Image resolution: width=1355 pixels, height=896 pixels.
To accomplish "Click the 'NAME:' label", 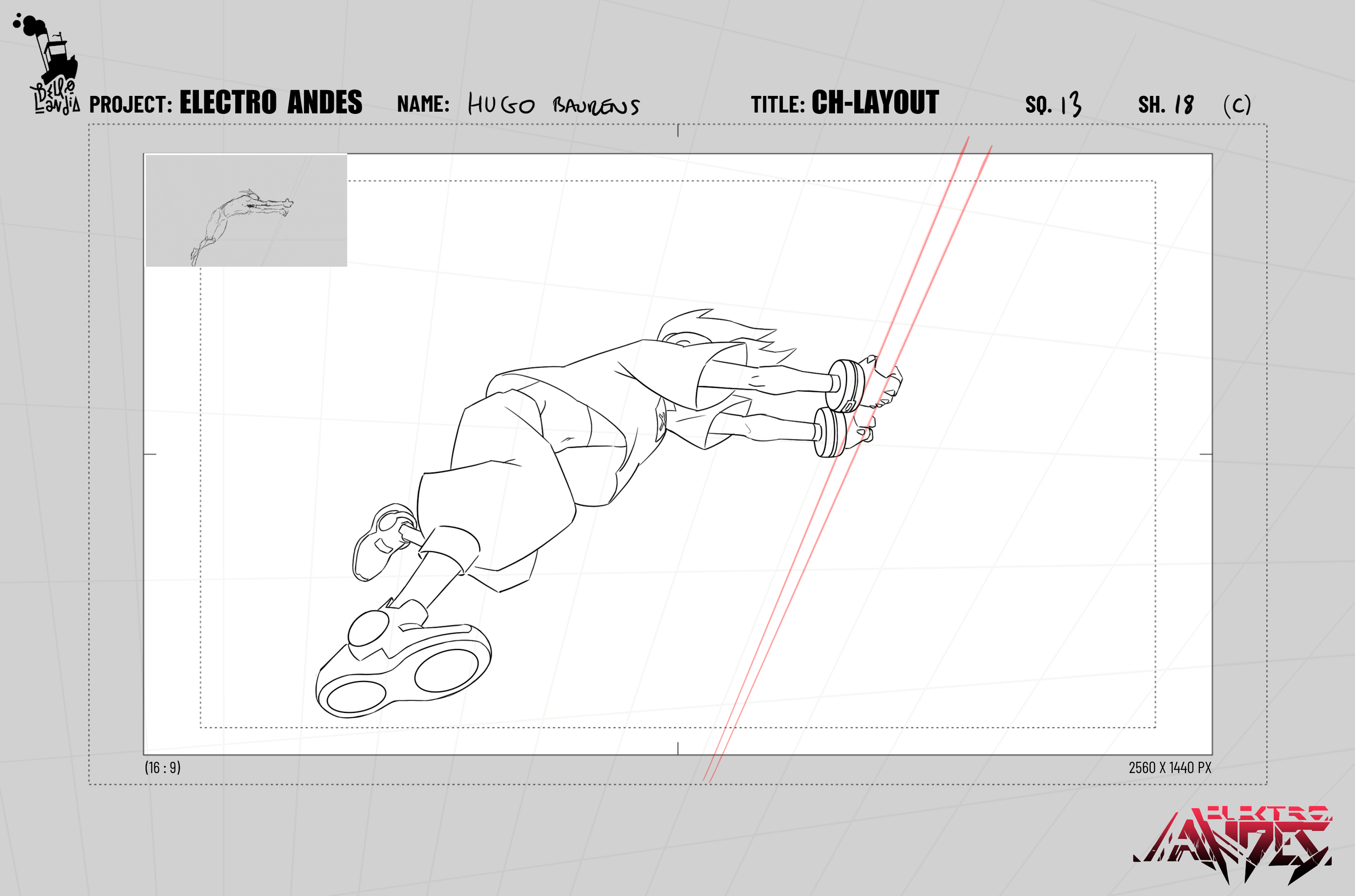I will [423, 104].
